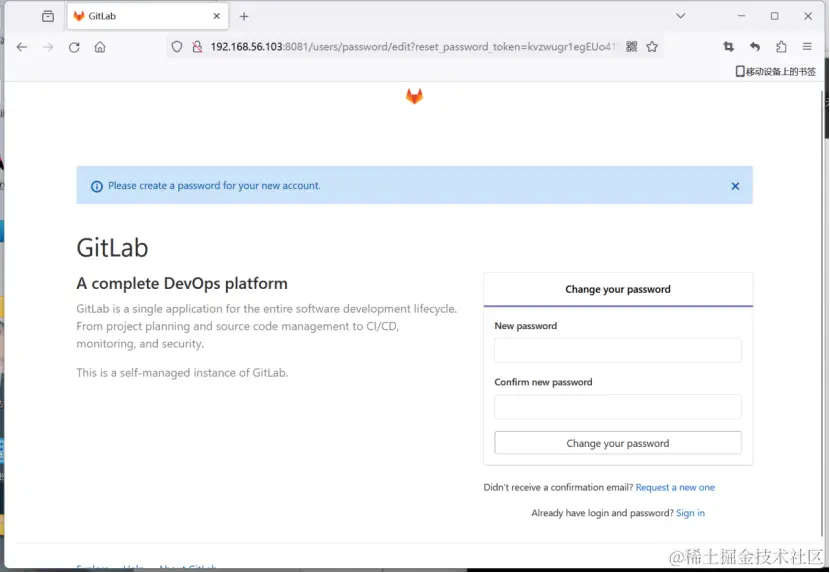Click 'This is a self-managed instance' text
This screenshot has height=573, width=830.
pyautogui.click(x=182, y=373)
